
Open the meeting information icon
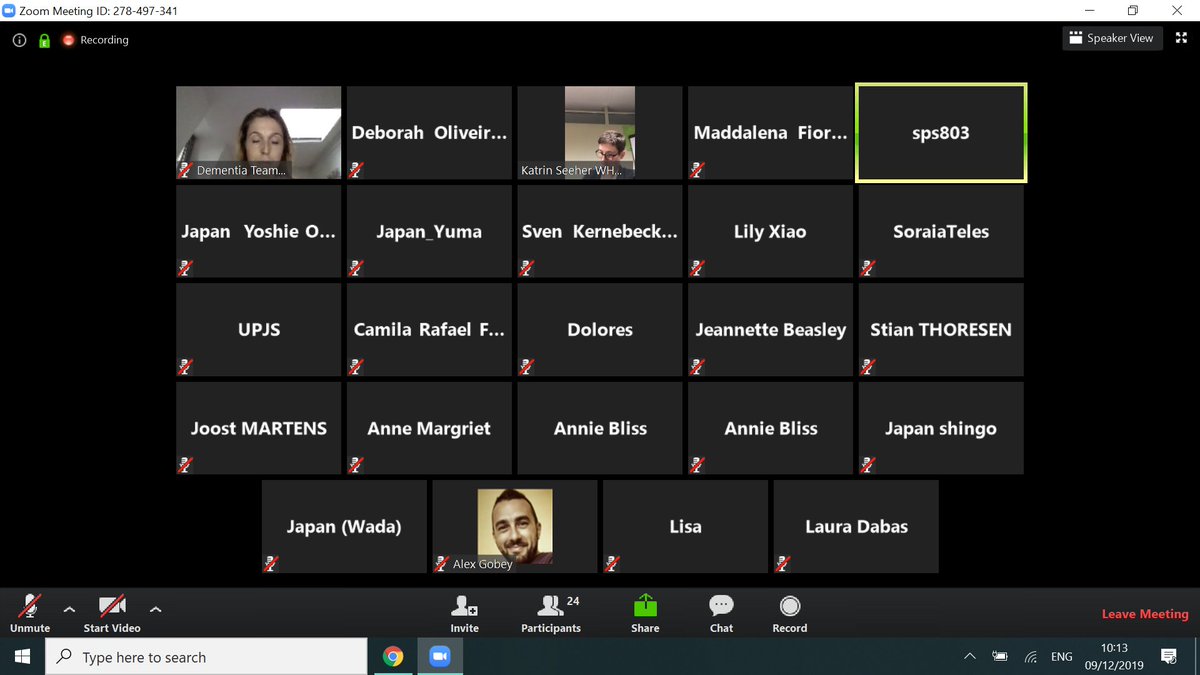[18, 40]
